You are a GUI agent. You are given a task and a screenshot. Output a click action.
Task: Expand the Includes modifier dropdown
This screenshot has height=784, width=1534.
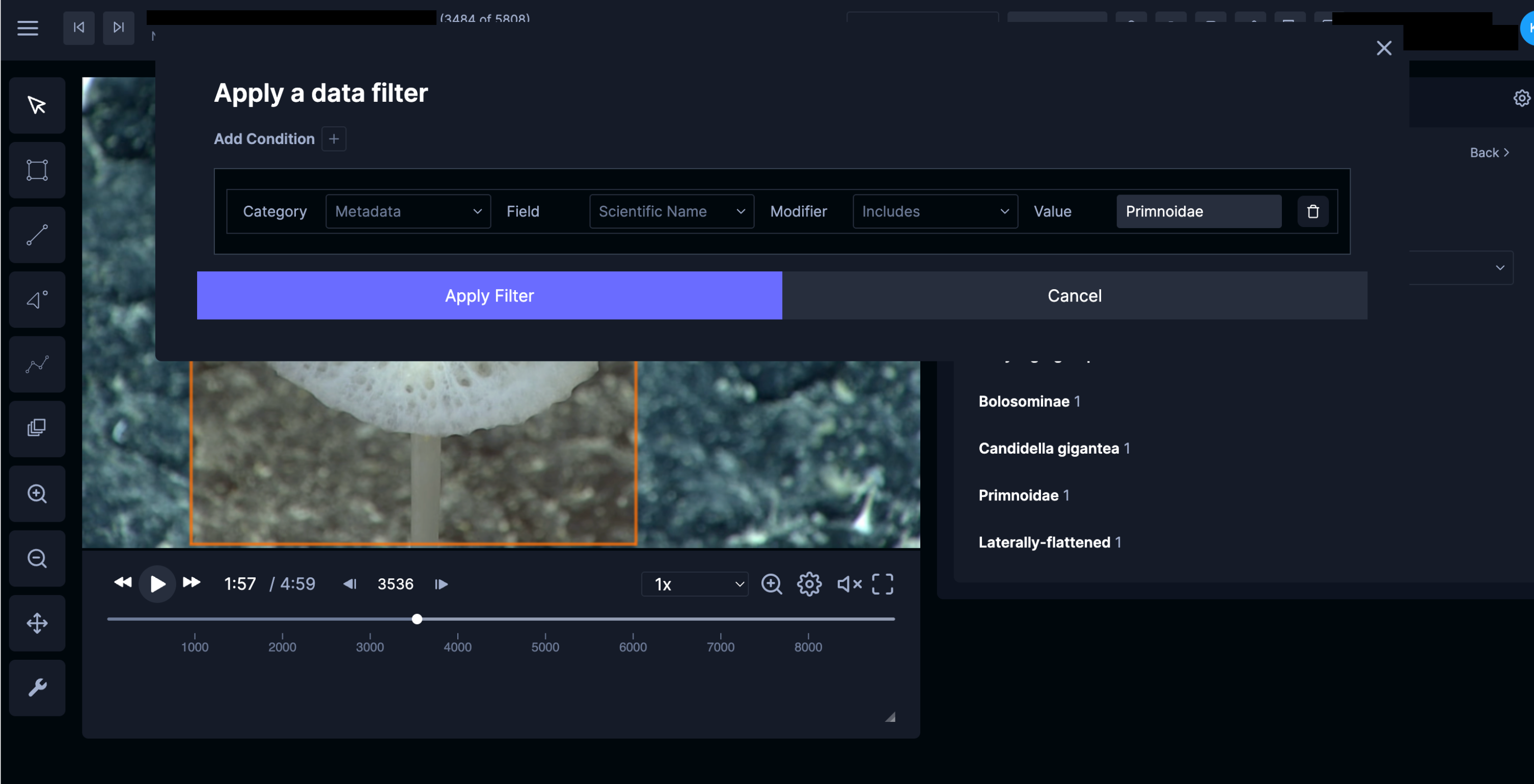935,211
